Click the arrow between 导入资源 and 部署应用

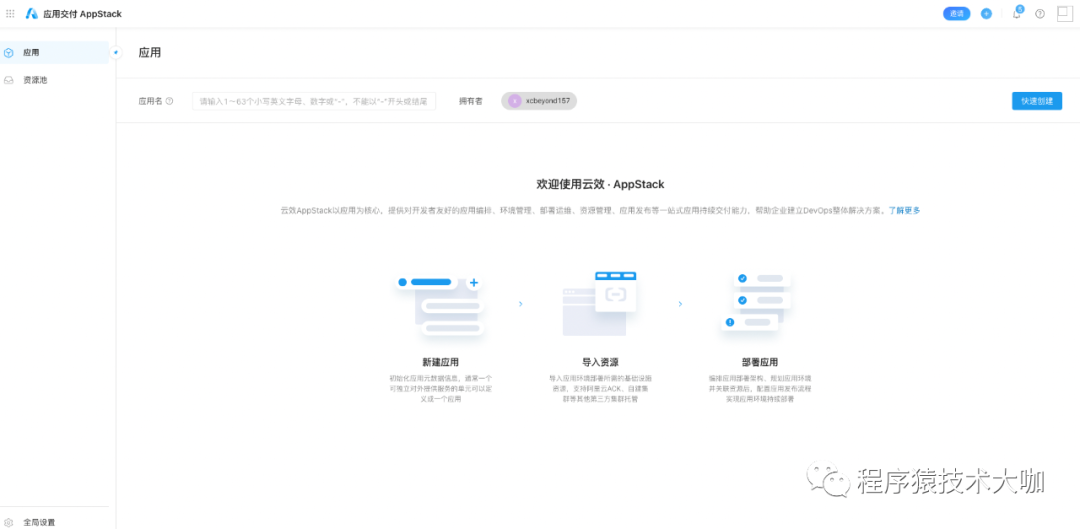[680, 304]
